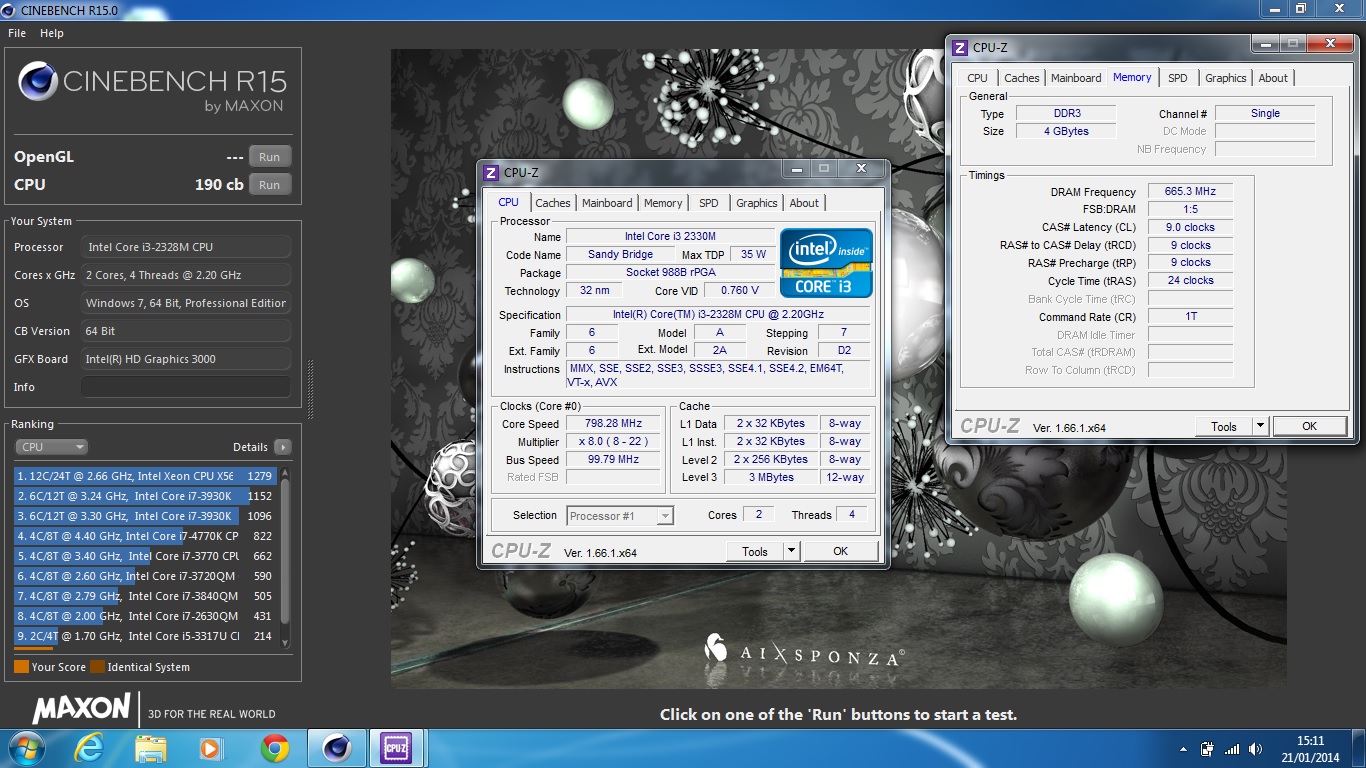This screenshot has width=1366, height=768.
Task: Click the CPU-Z Z icon in front window title
Action: tap(491, 173)
